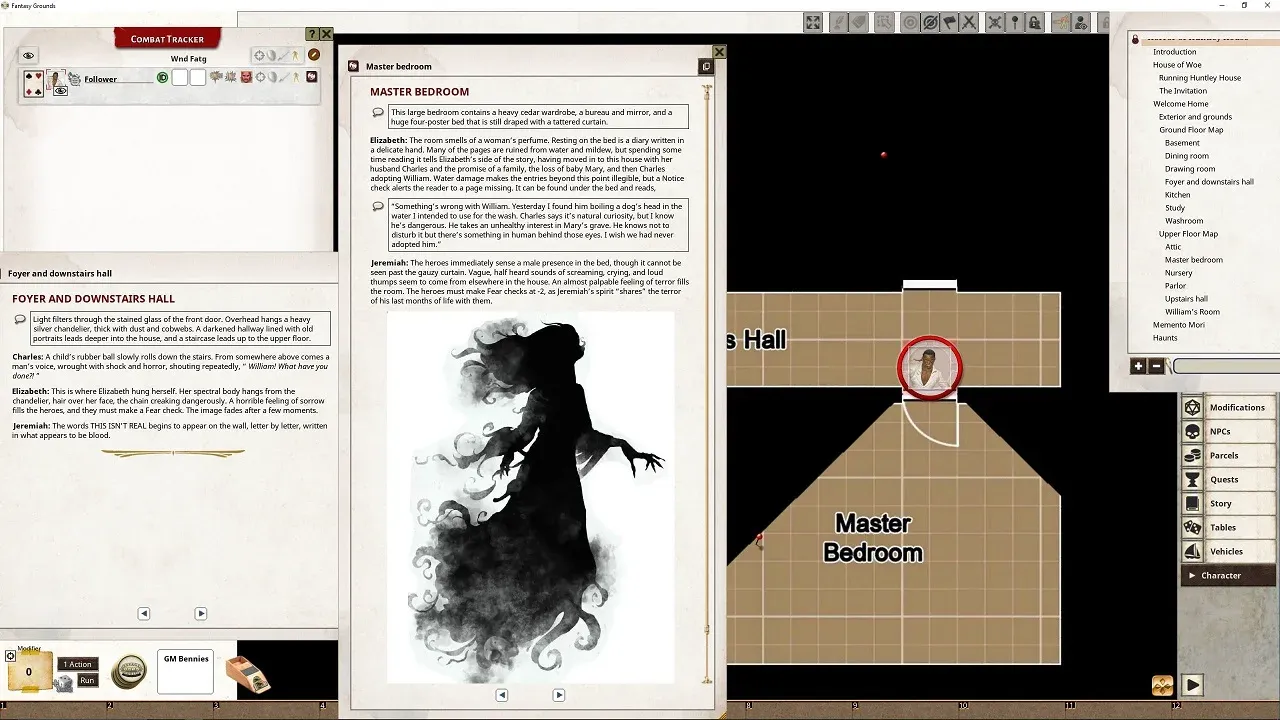This screenshot has height=720, width=1280.
Task: Click the dice icon below the modifier box
Action: click(64, 684)
